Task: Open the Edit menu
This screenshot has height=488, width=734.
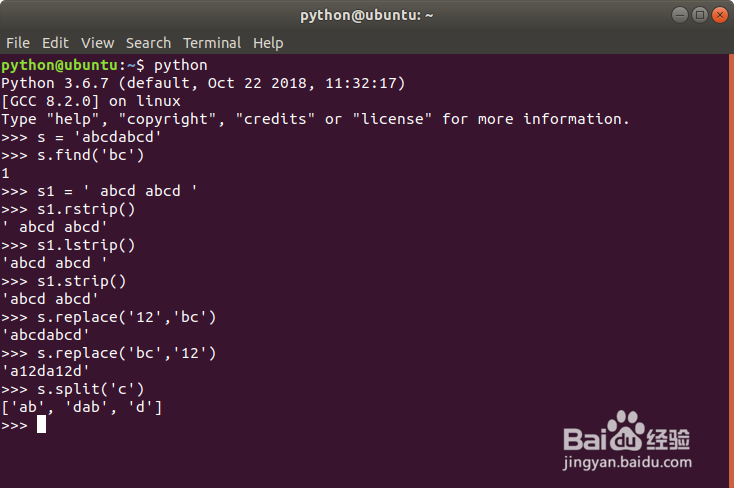Action: pos(55,43)
